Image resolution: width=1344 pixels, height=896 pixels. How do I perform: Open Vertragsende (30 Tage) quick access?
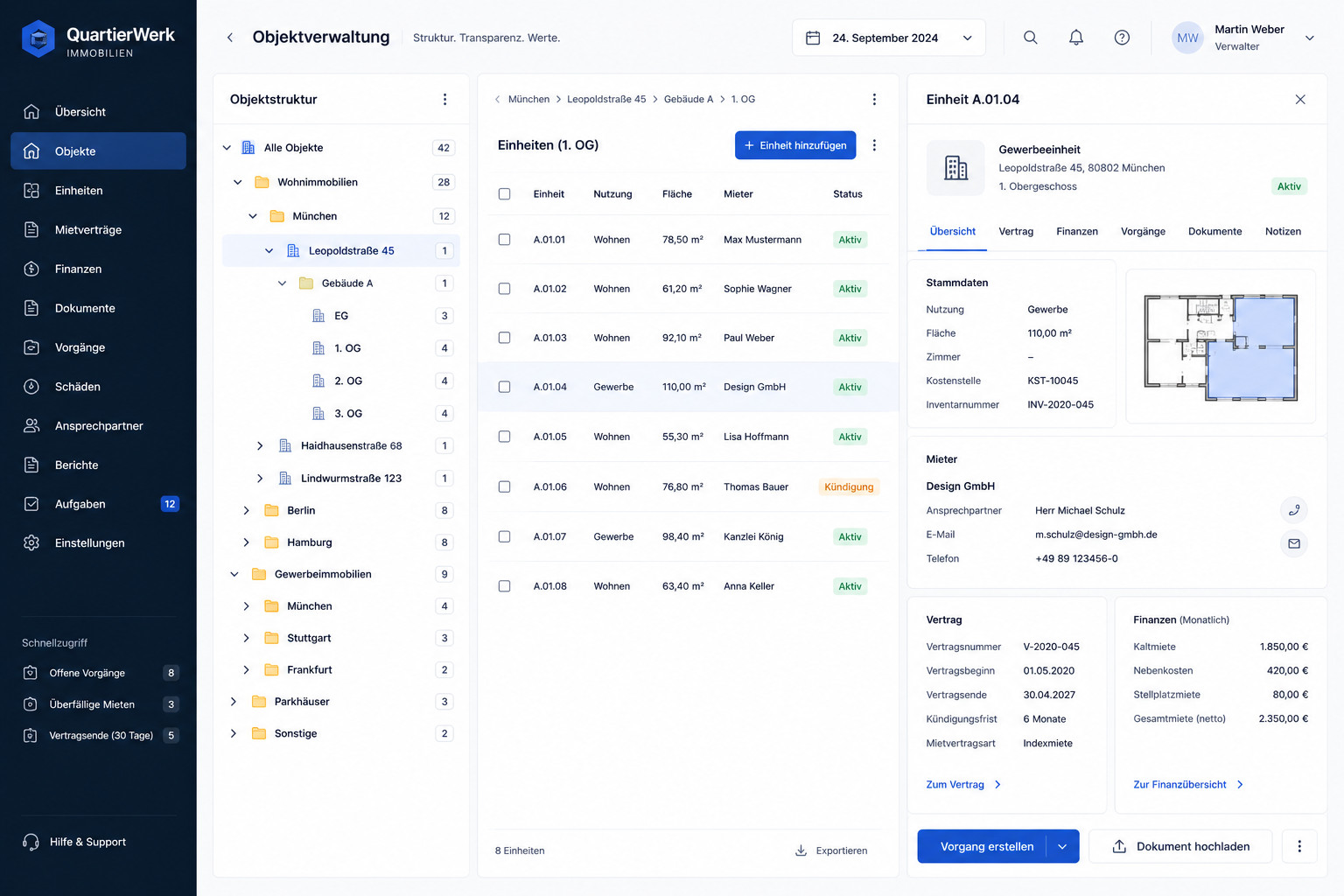[100, 736]
